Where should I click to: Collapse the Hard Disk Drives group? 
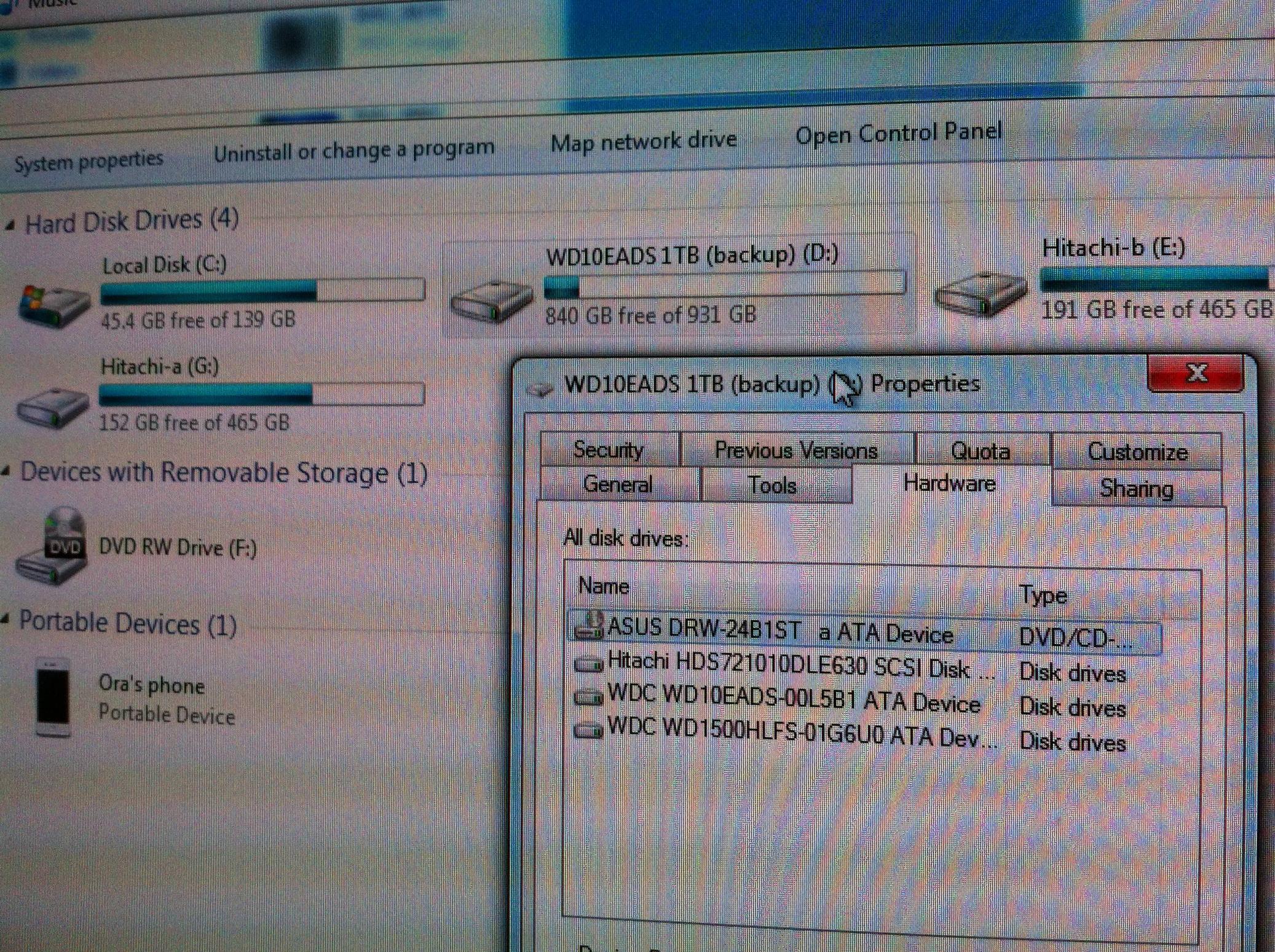(x=9, y=226)
